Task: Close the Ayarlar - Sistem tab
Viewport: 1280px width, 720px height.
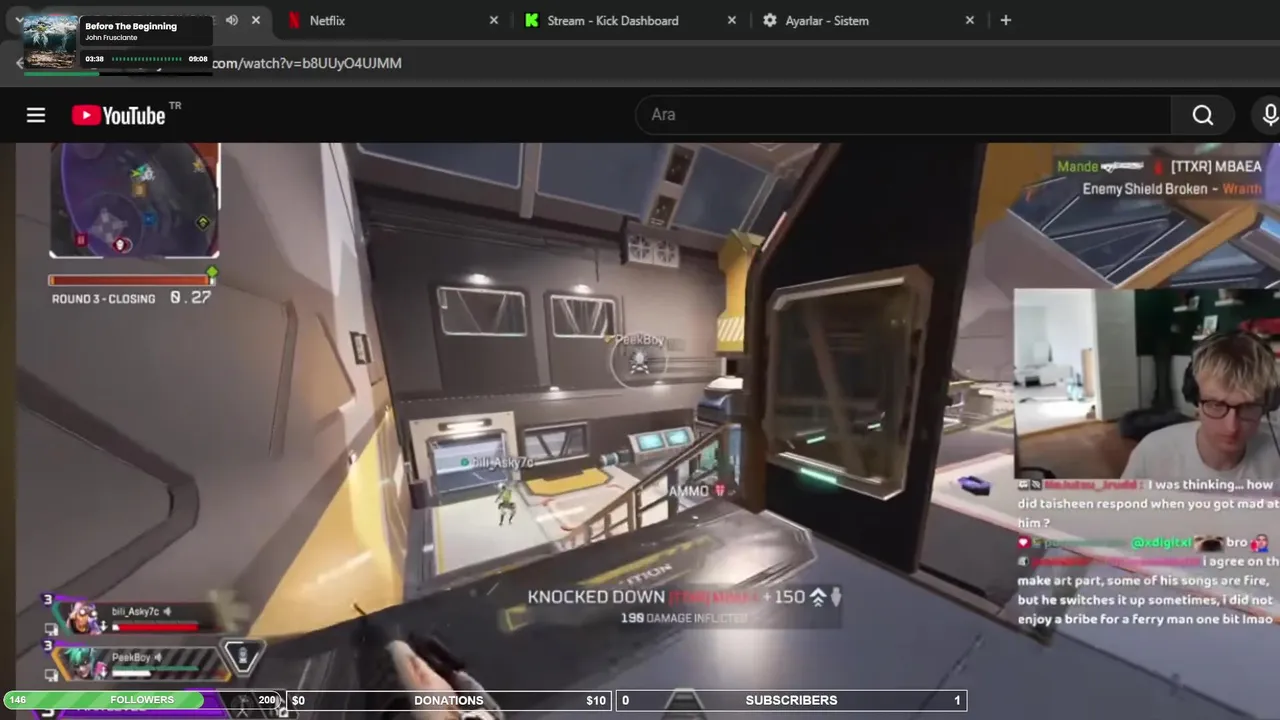Action: 970,20
